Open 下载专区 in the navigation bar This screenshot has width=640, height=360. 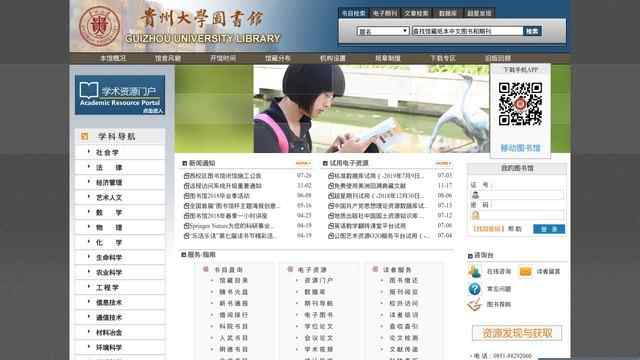[x=443, y=58]
